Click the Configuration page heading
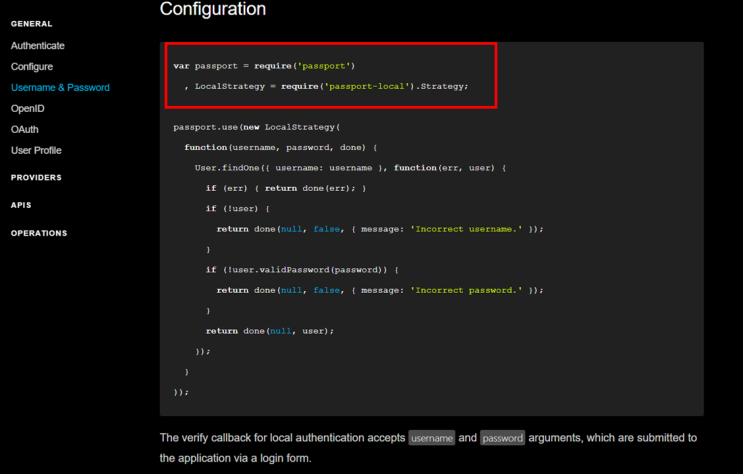This screenshot has height=474, width=743. click(x=213, y=9)
